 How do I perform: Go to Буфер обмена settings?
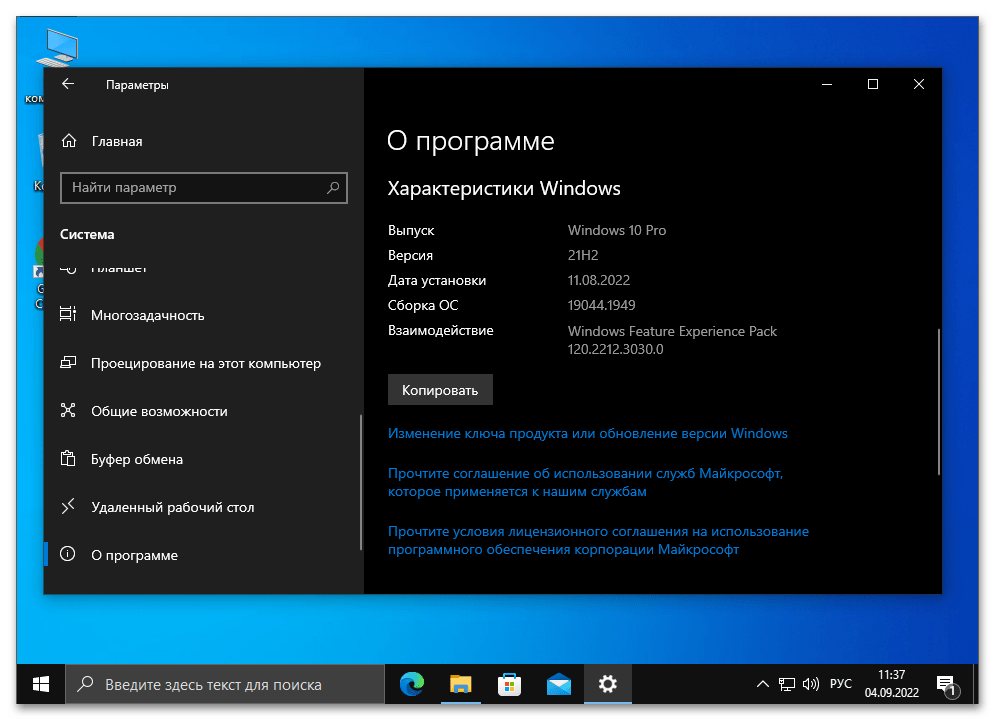[x=136, y=459]
